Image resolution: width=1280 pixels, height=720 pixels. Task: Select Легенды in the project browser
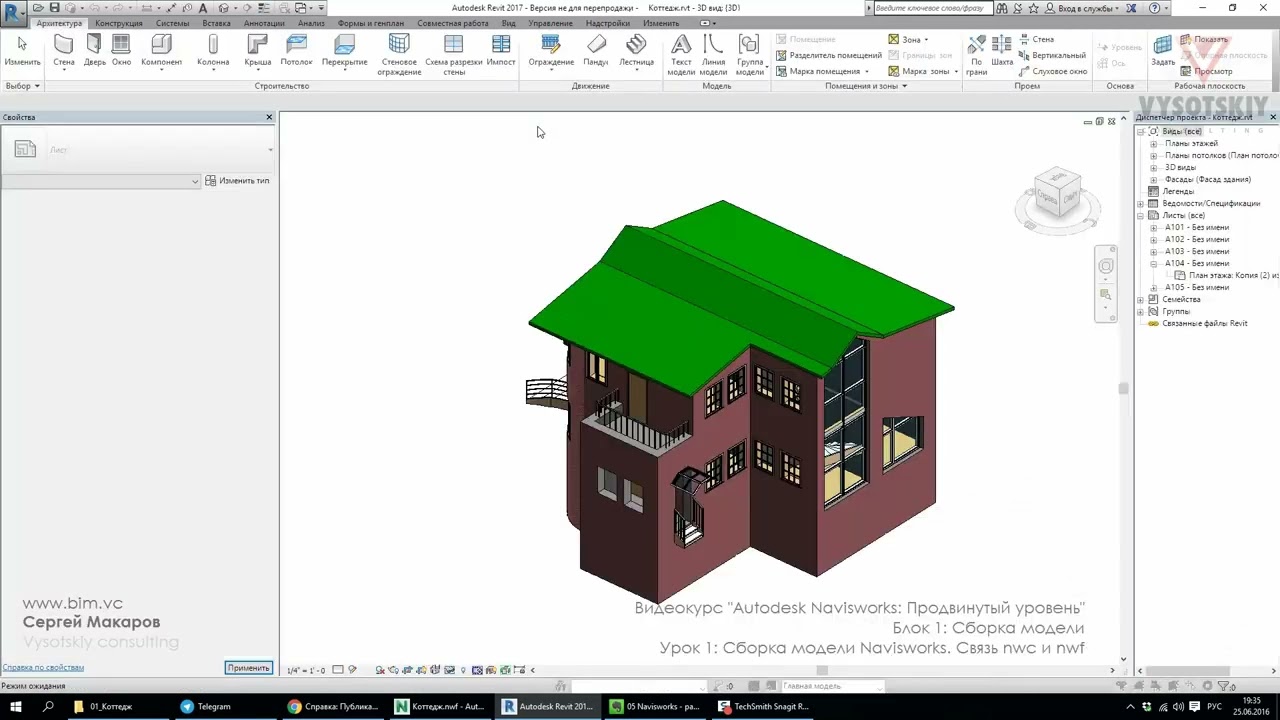coord(1178,192)
